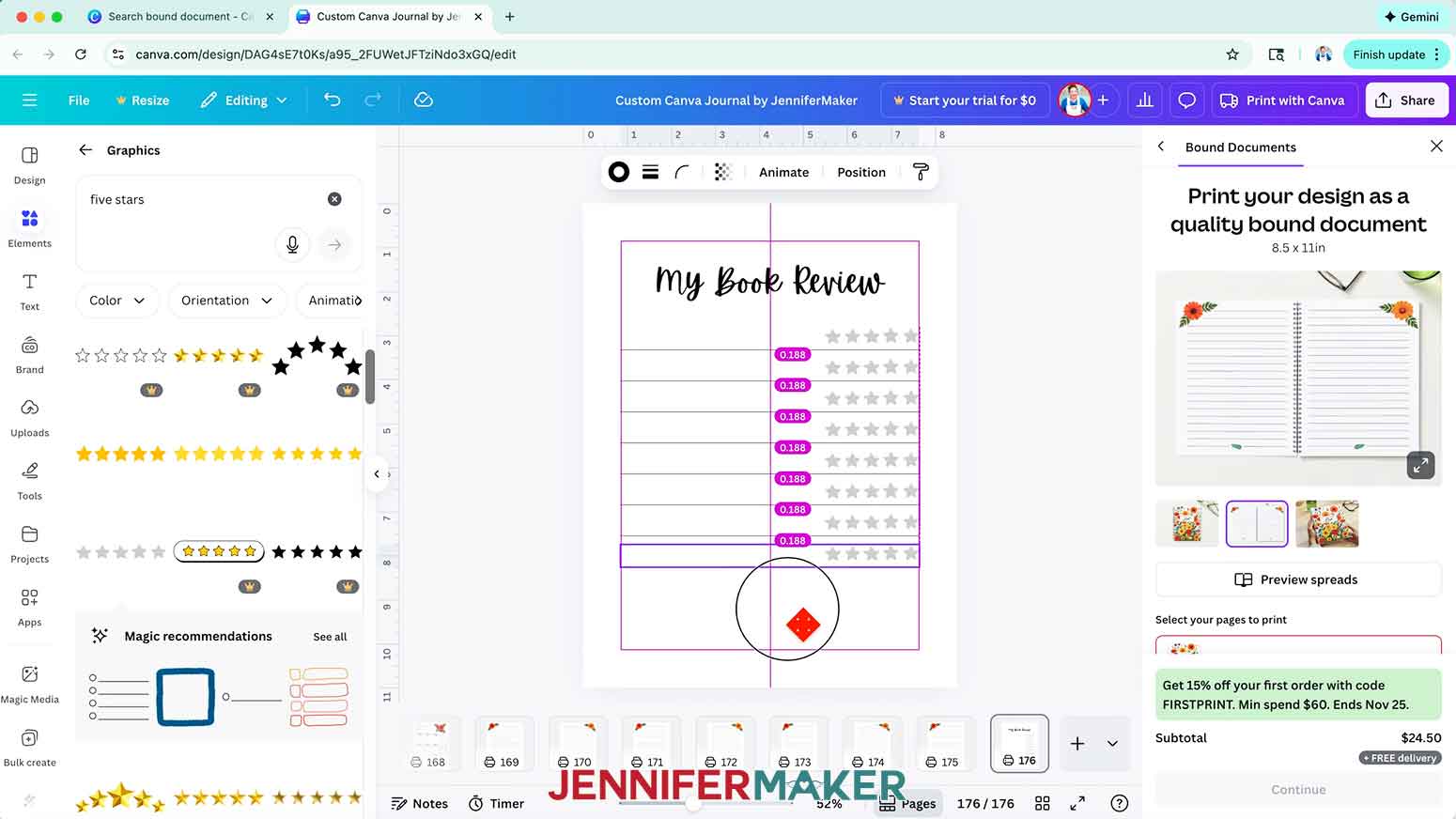This screenshot has width=1456, height=819.
Task: Expand add page options chevron
Action: coord(1112,743)
